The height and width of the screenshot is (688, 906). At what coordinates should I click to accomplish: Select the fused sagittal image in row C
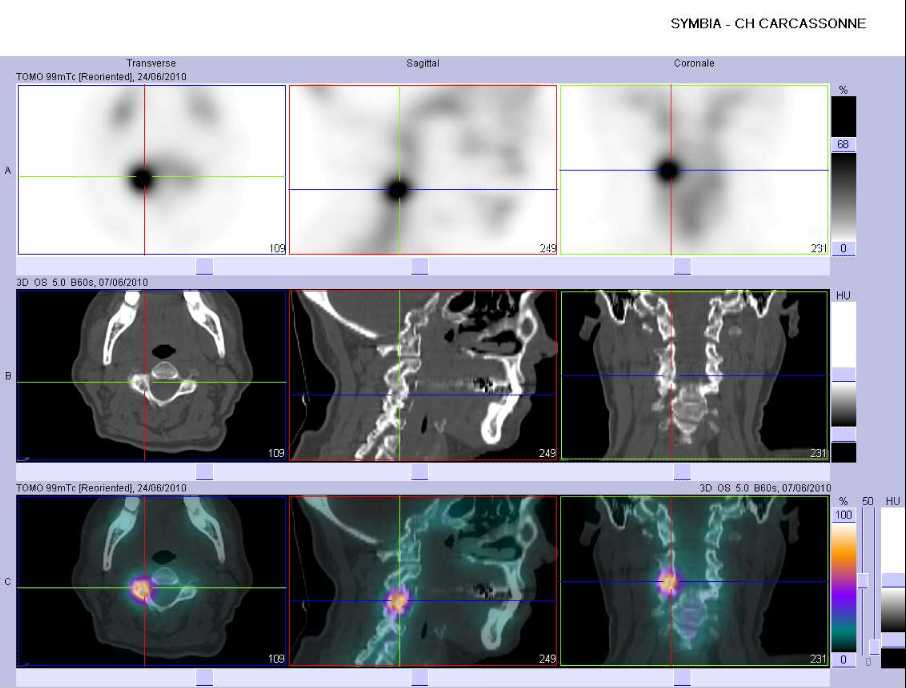tap(423, 581)
